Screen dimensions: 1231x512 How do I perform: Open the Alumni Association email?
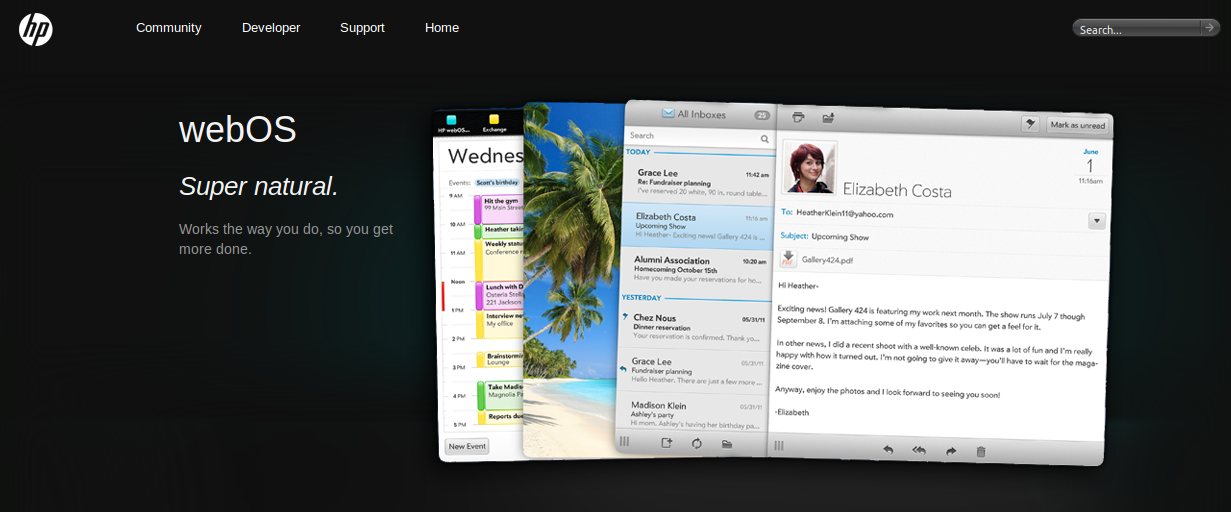(697, 269)
